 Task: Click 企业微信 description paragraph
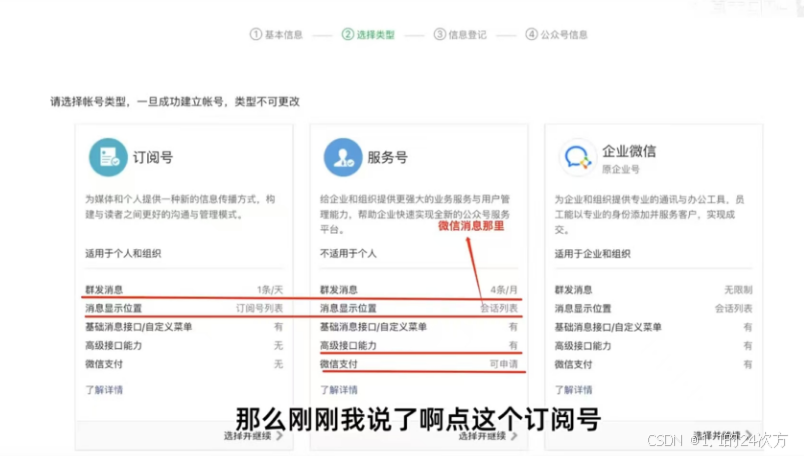[649, 214]
